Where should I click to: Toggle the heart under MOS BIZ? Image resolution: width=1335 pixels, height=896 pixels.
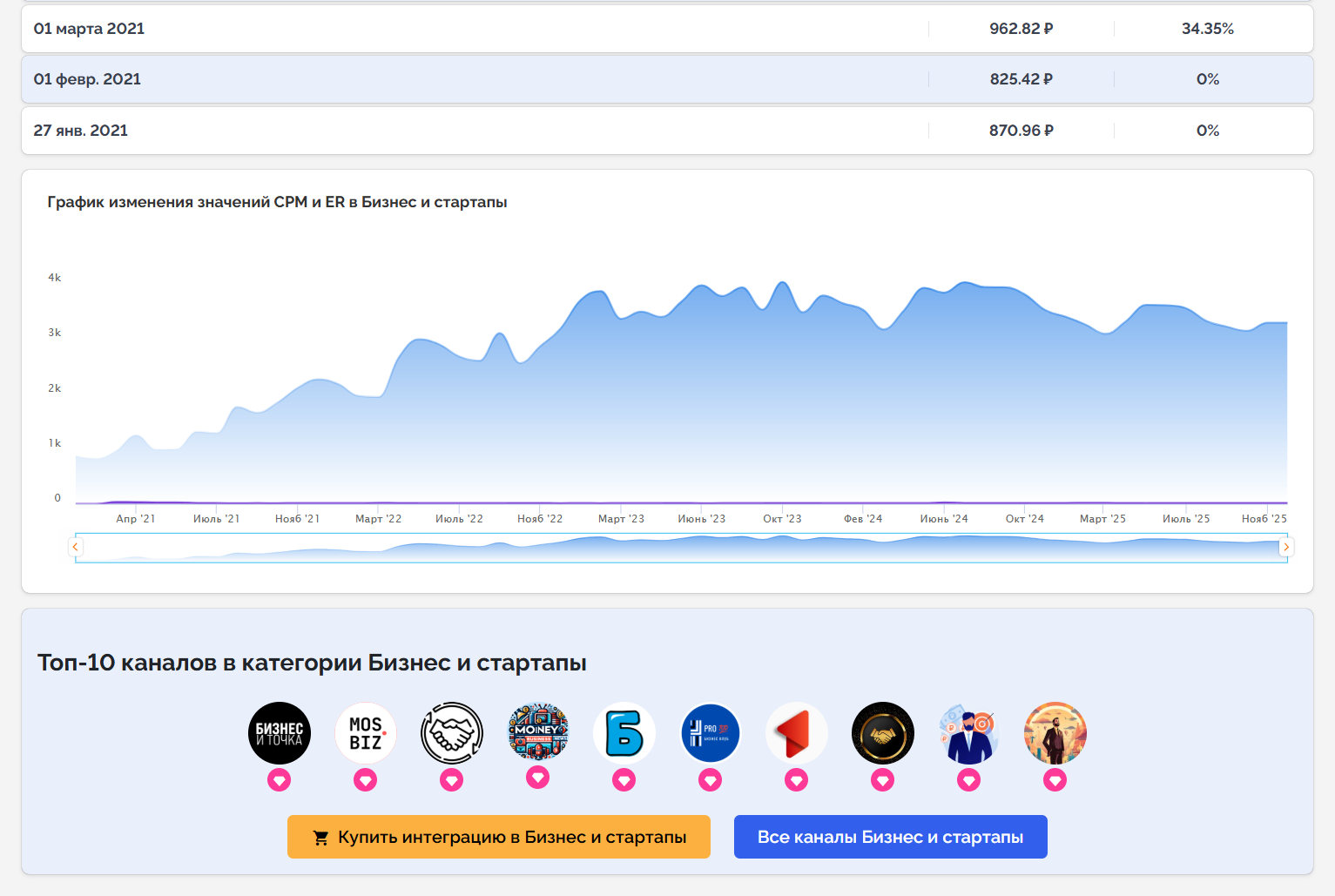(366, 780)
